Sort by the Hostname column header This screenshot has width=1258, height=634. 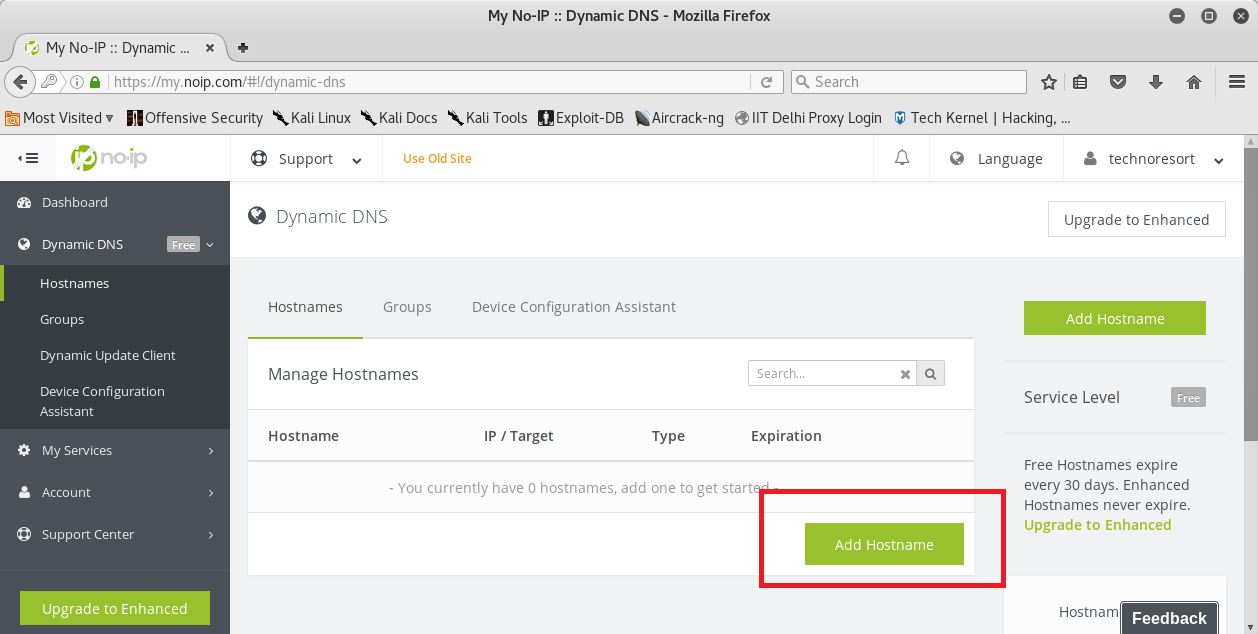pos(303,436)
